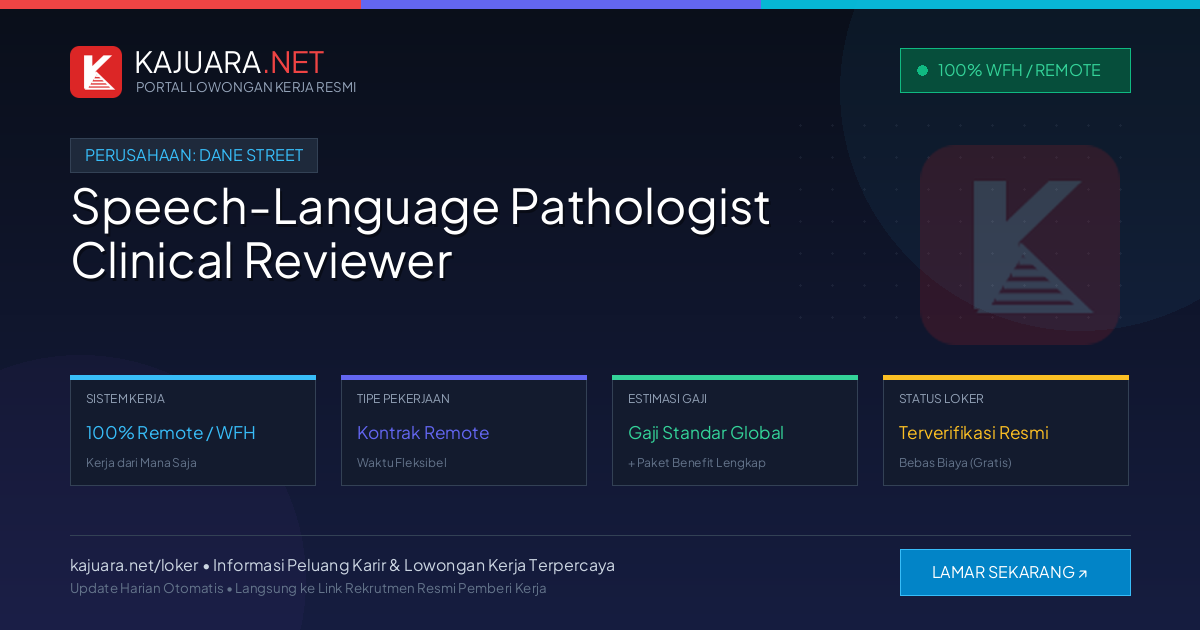This screenshot has width=1200, height=630.
Task: Click the Update Harian Otomatis footer text
Action: pyautogui.click(x=147, y=588)
